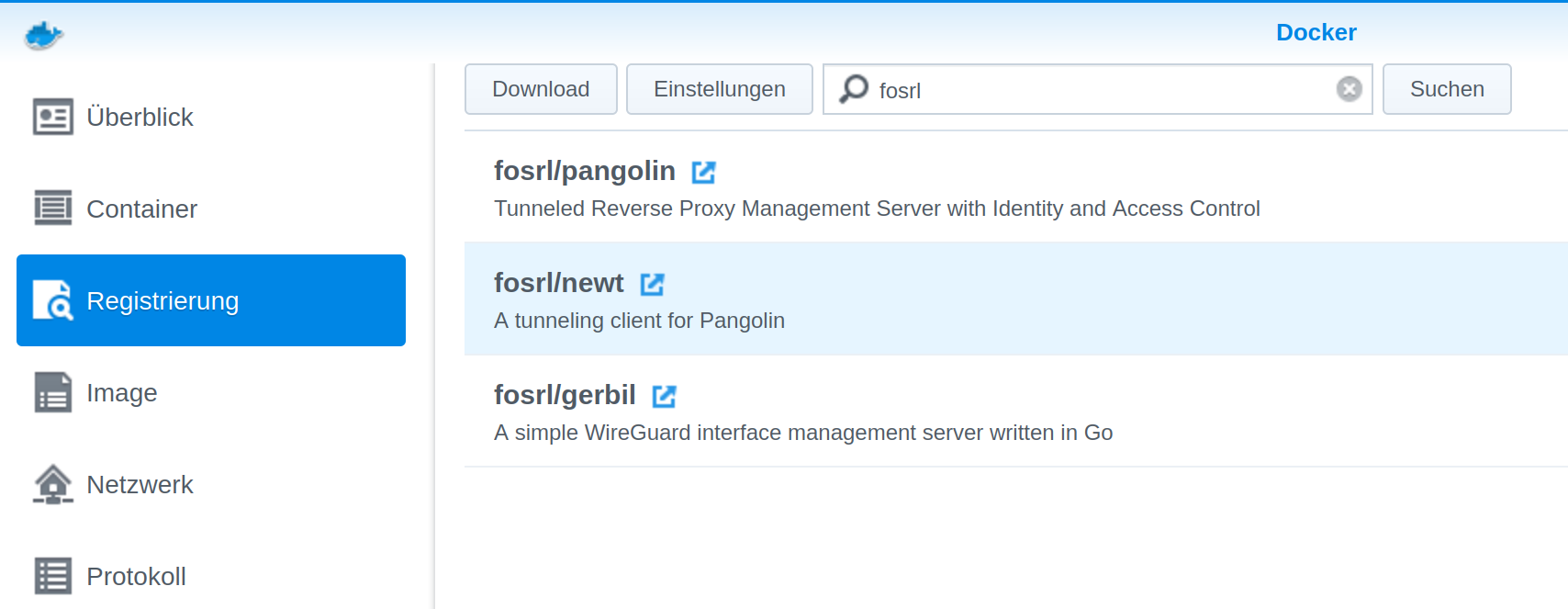
Task: Click the Protokoll log icon
Action: [x=53, y=576]
